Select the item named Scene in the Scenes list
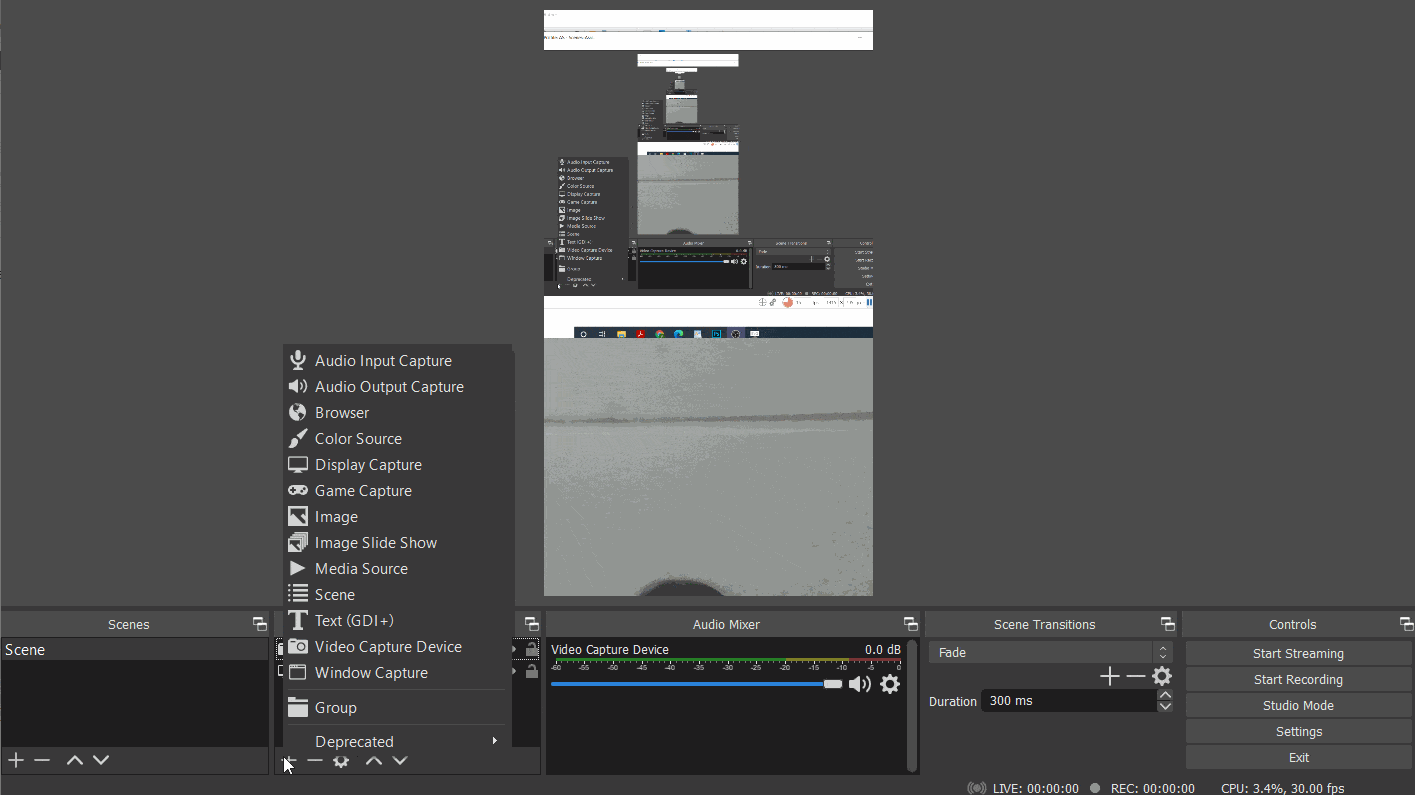The image size is (1415, 795). pos(134,650)
